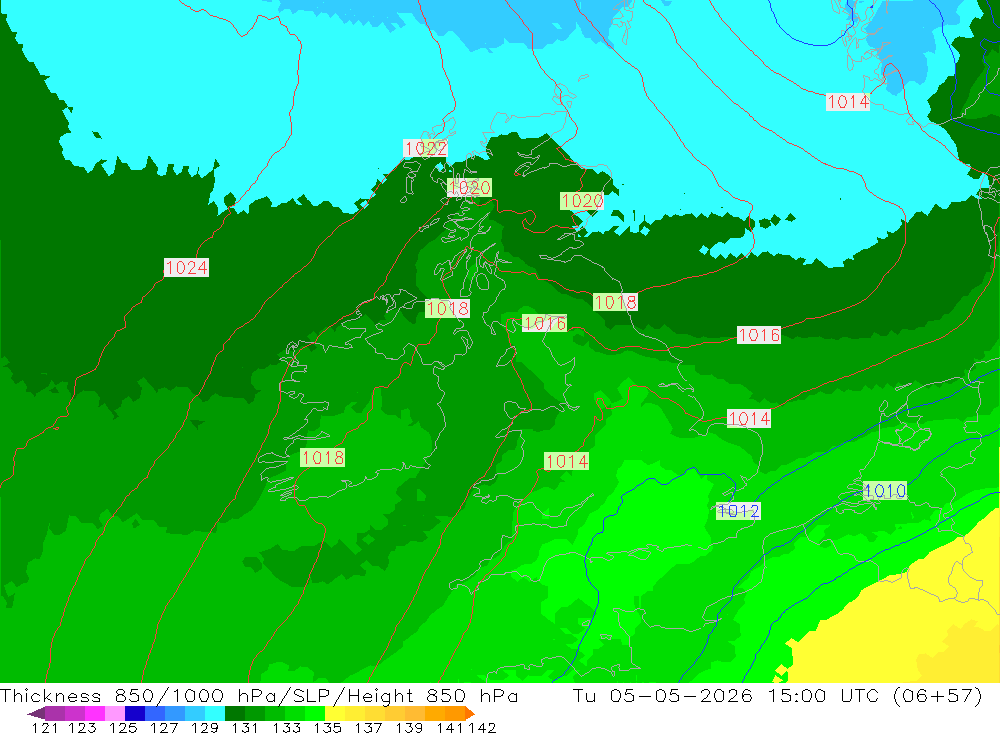Select the darkest green legend swatch

[x=235, y=713]
